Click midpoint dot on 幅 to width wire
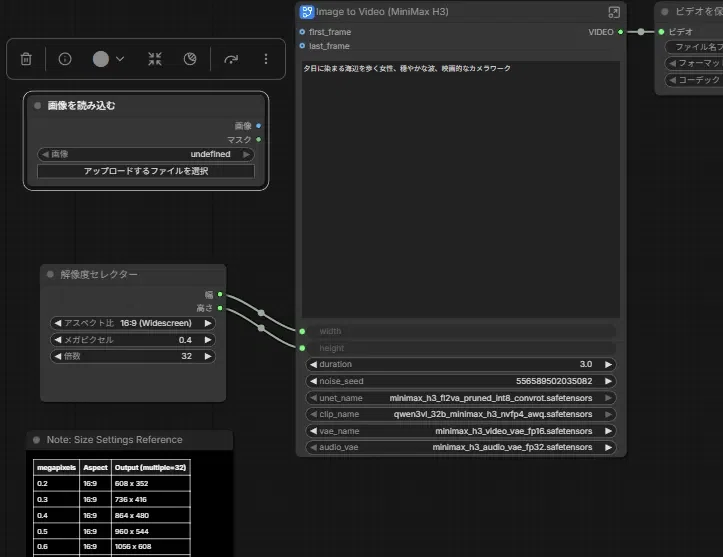 click(x=261, y=313)
